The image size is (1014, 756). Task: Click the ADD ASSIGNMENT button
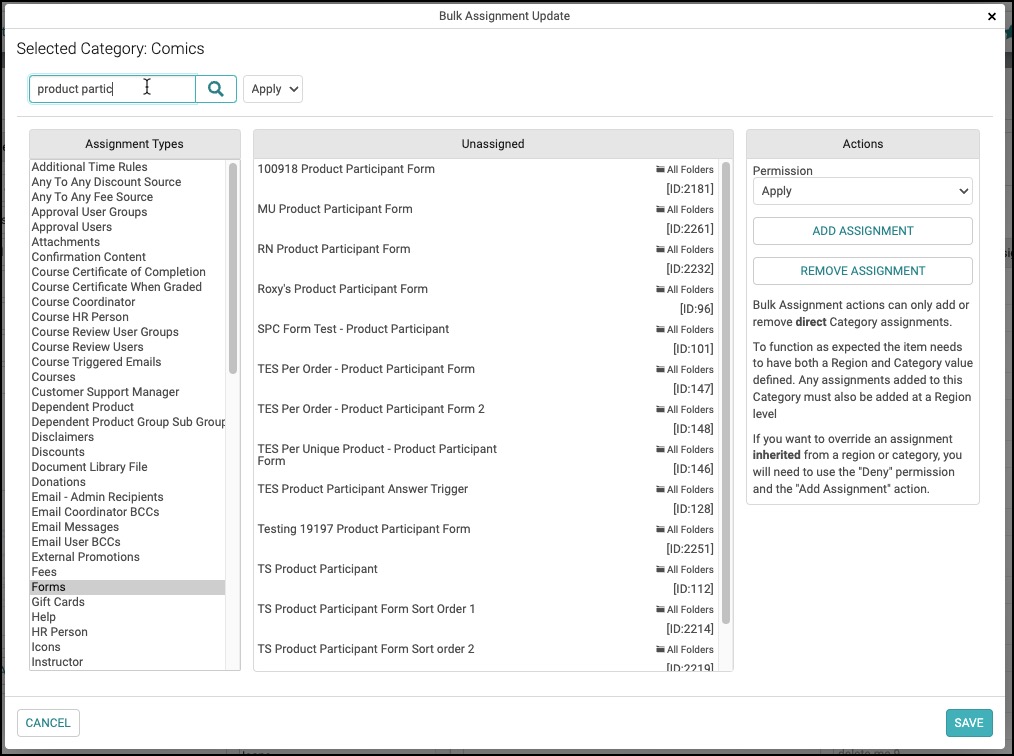(x=862, y=231)
